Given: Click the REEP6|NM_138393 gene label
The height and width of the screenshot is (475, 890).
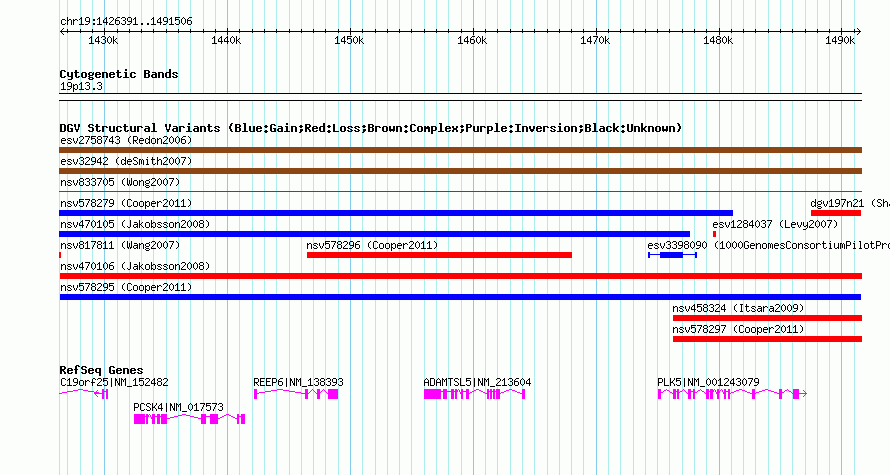Looking at the screenshot, I should (x=299, y=383).
